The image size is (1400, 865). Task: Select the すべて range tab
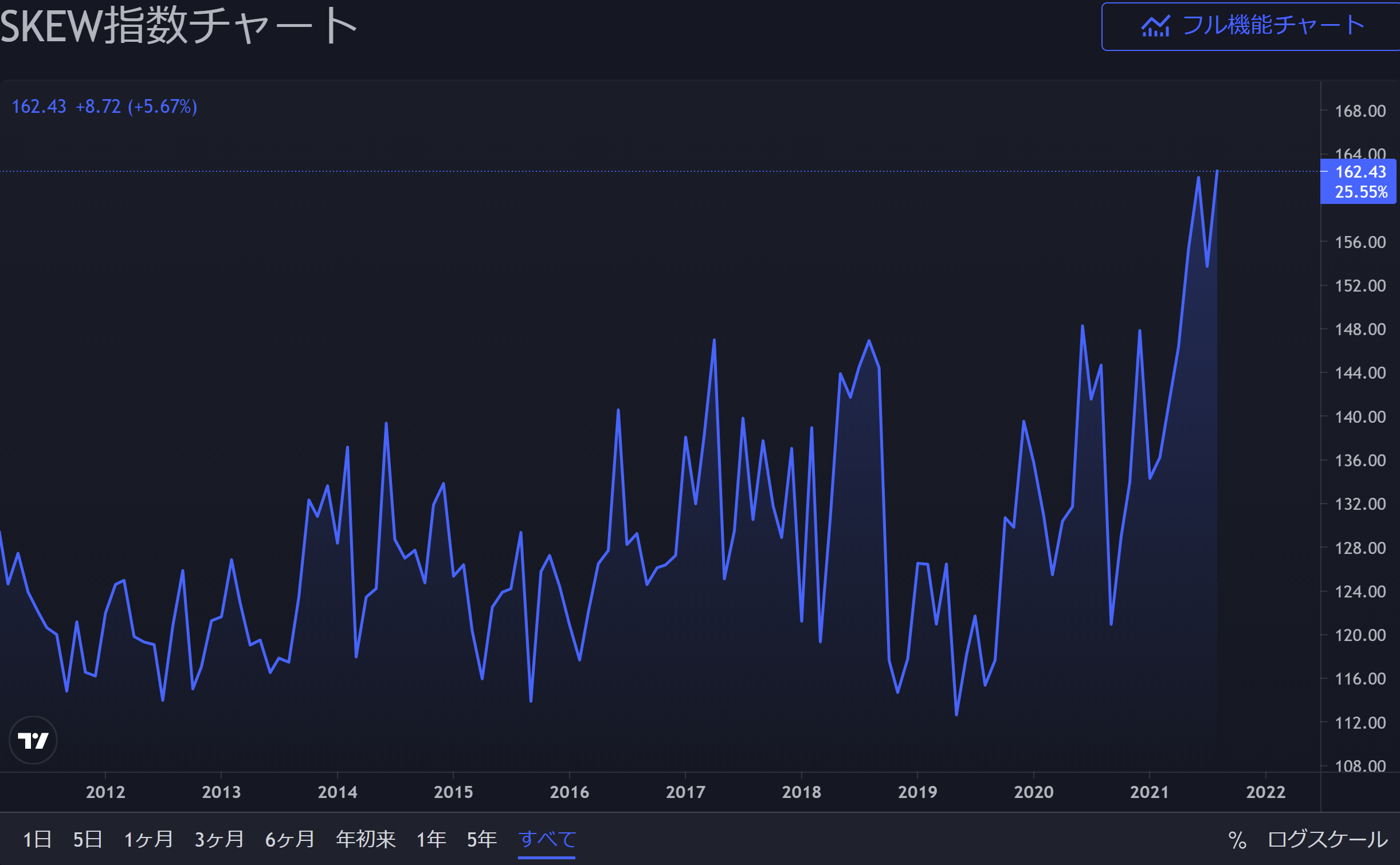point(547,839)
